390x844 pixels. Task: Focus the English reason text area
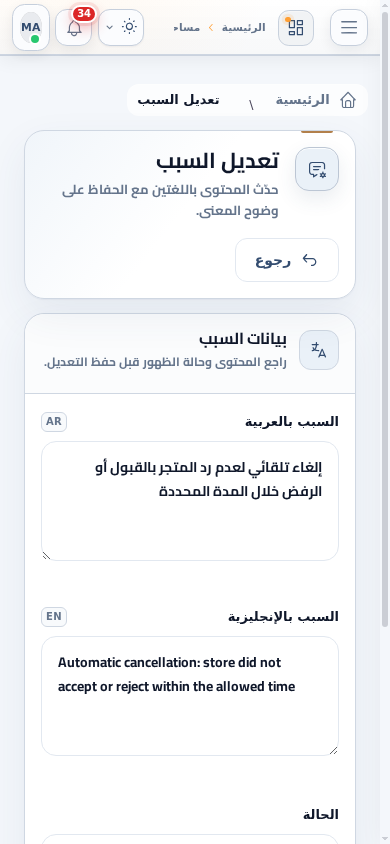(x=190, y=696)
